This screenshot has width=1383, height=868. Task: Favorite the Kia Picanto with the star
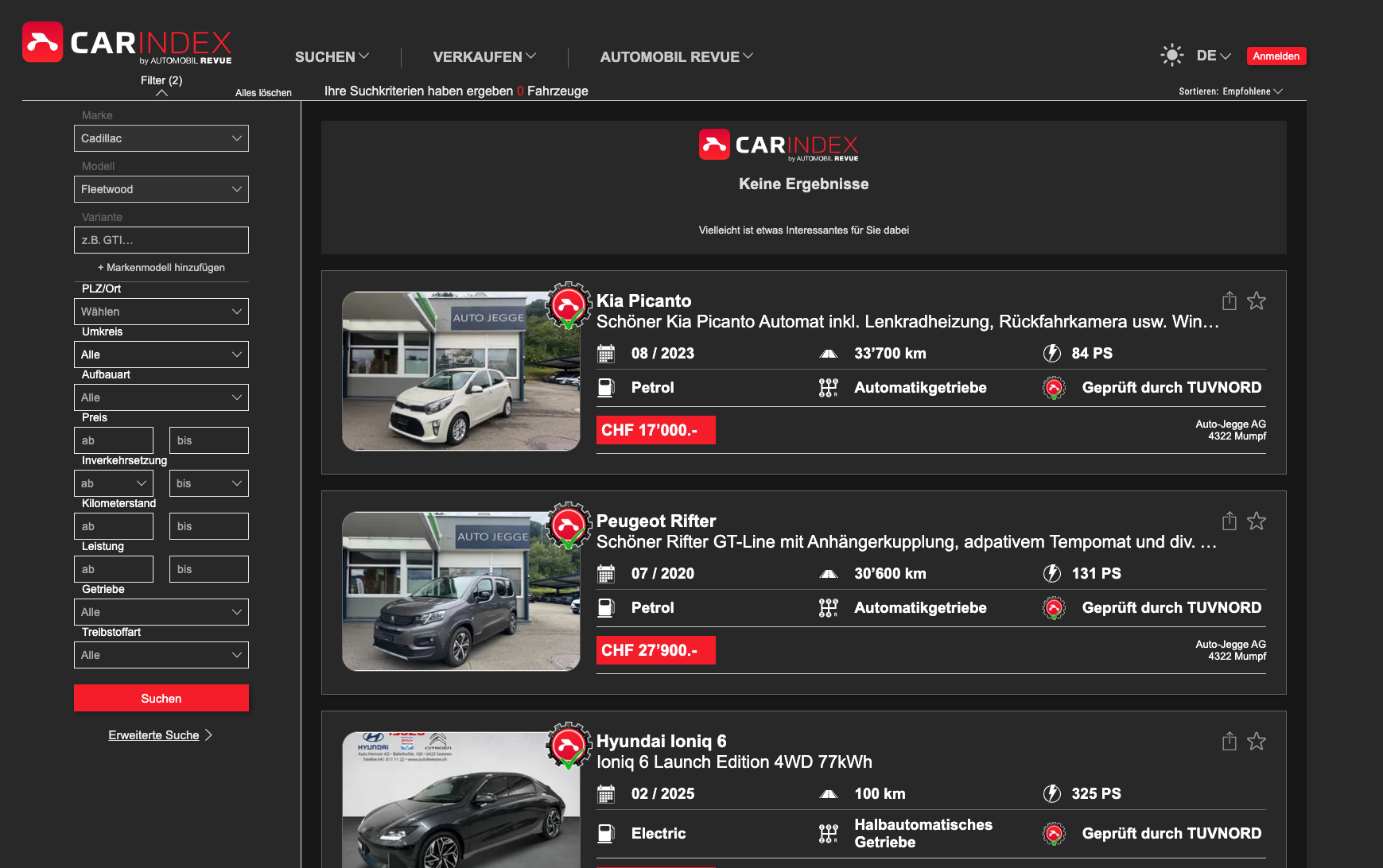(x=1257, y=300)
